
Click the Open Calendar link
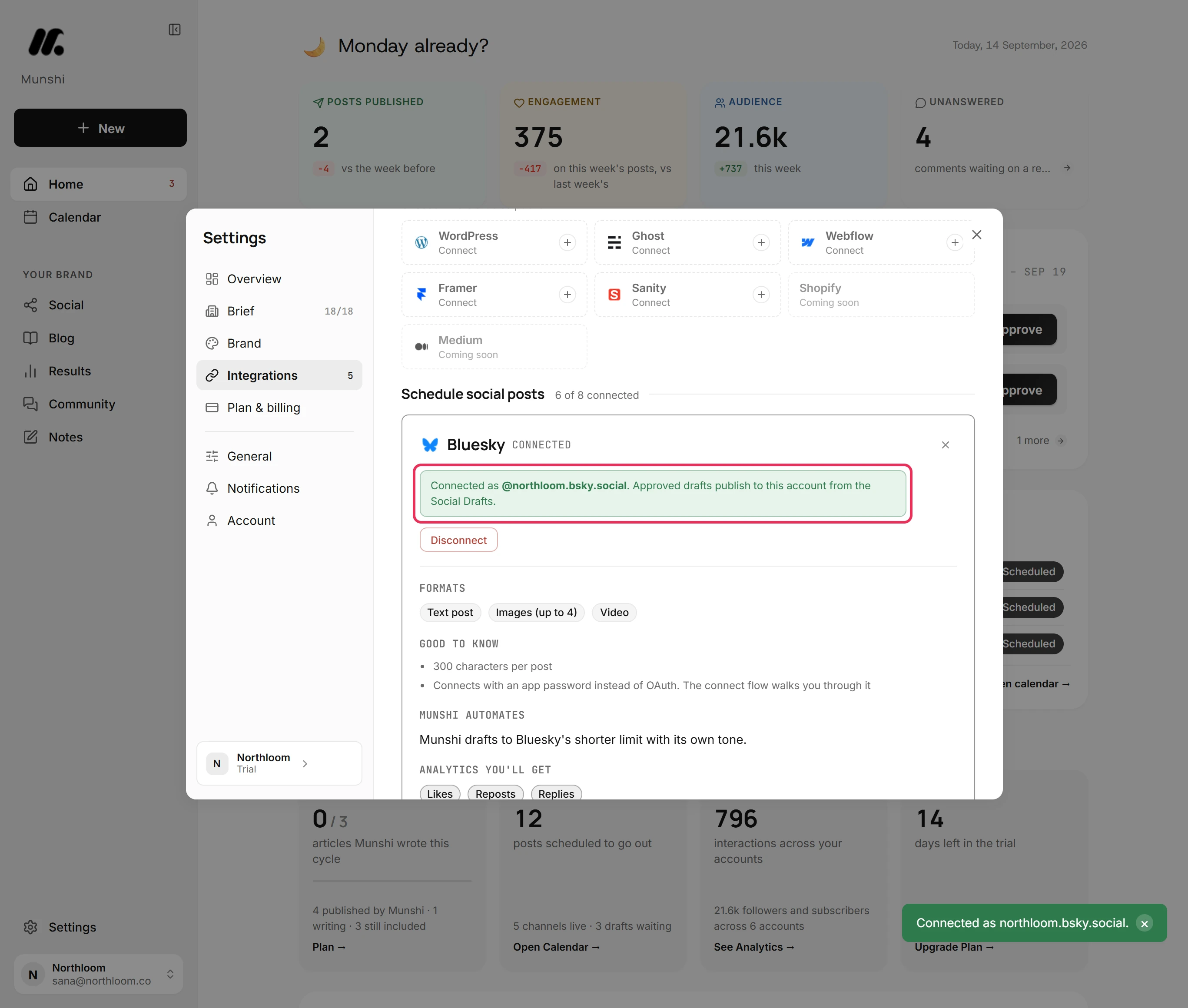[557, 947]
